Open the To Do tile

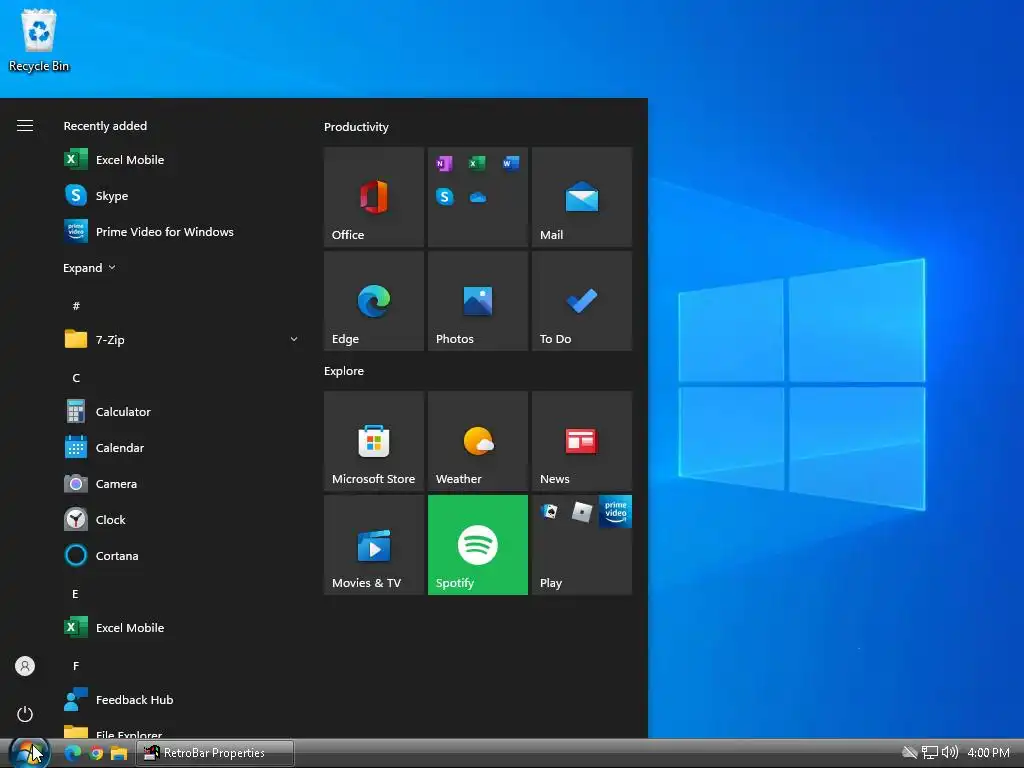[581, 301]
